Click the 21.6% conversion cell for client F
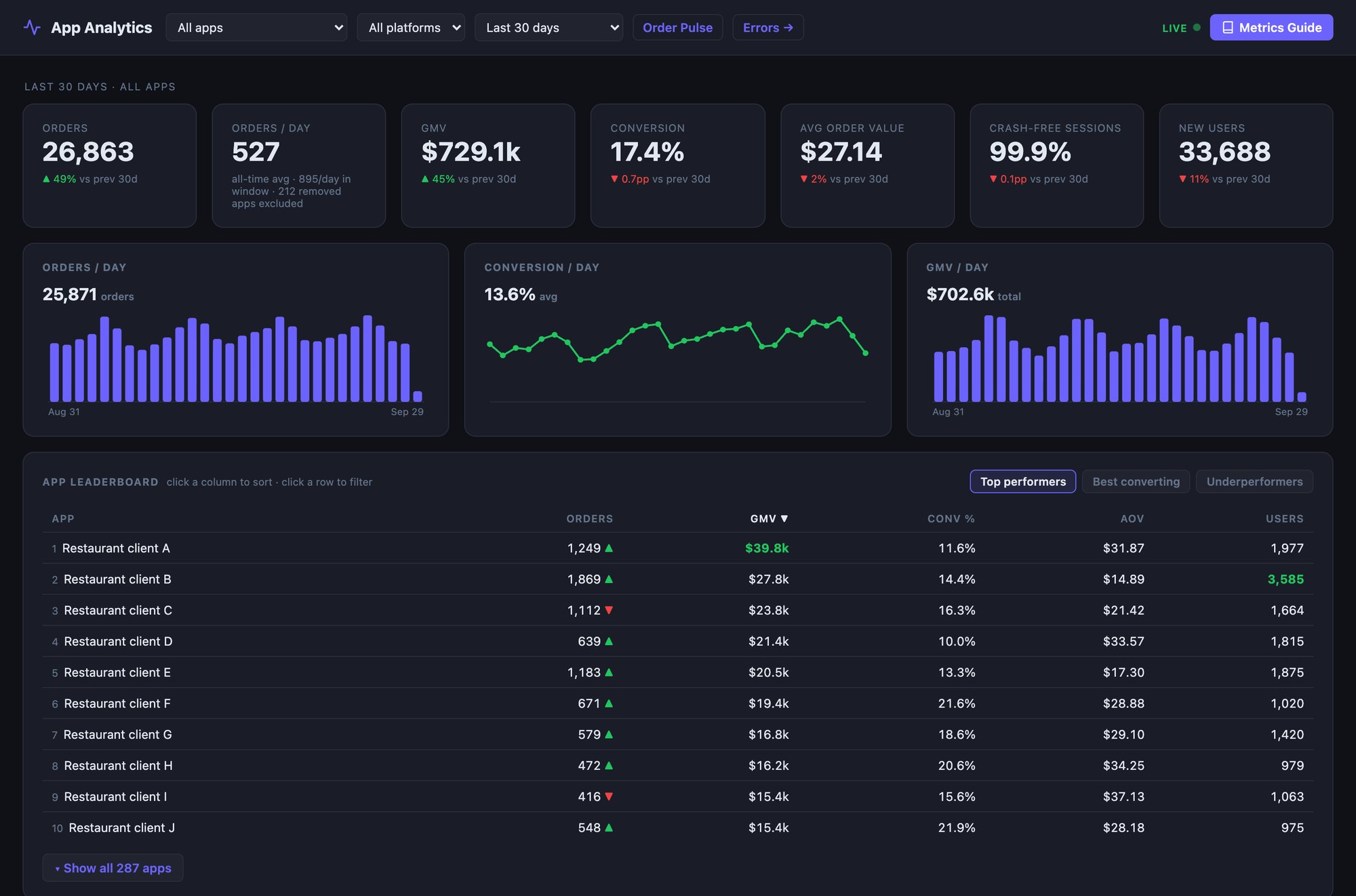This screenshot has height=896, width=1356. tap(957, 704)
